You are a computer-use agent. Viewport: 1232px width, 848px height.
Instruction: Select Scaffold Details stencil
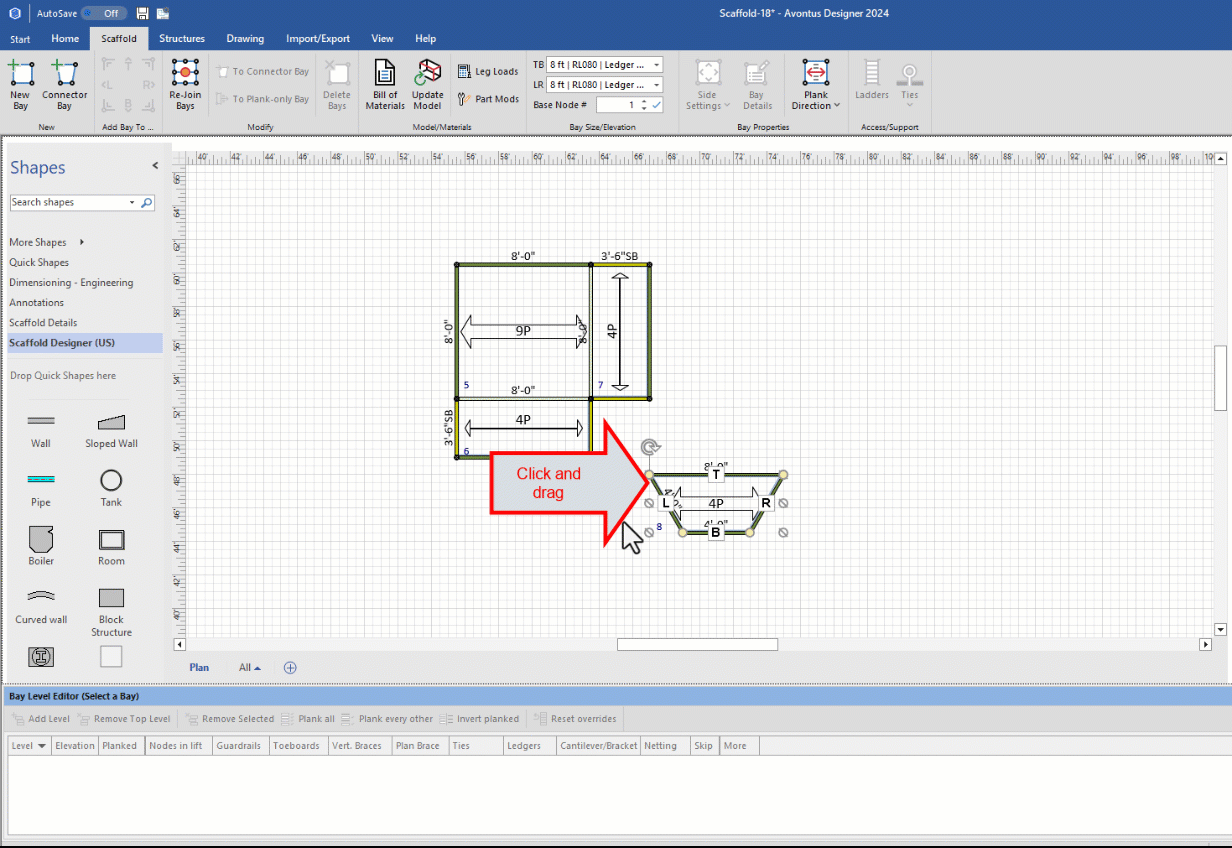point(43,323)
